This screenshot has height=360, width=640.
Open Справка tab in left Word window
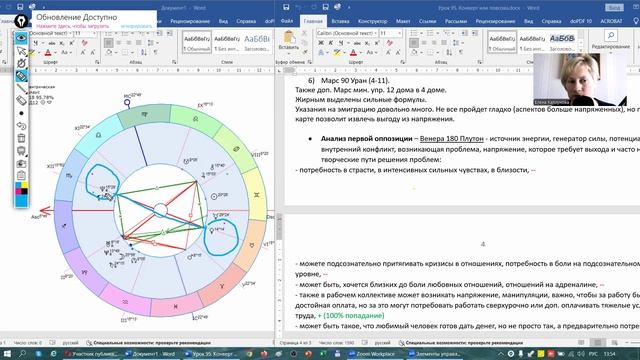(246, 21)
